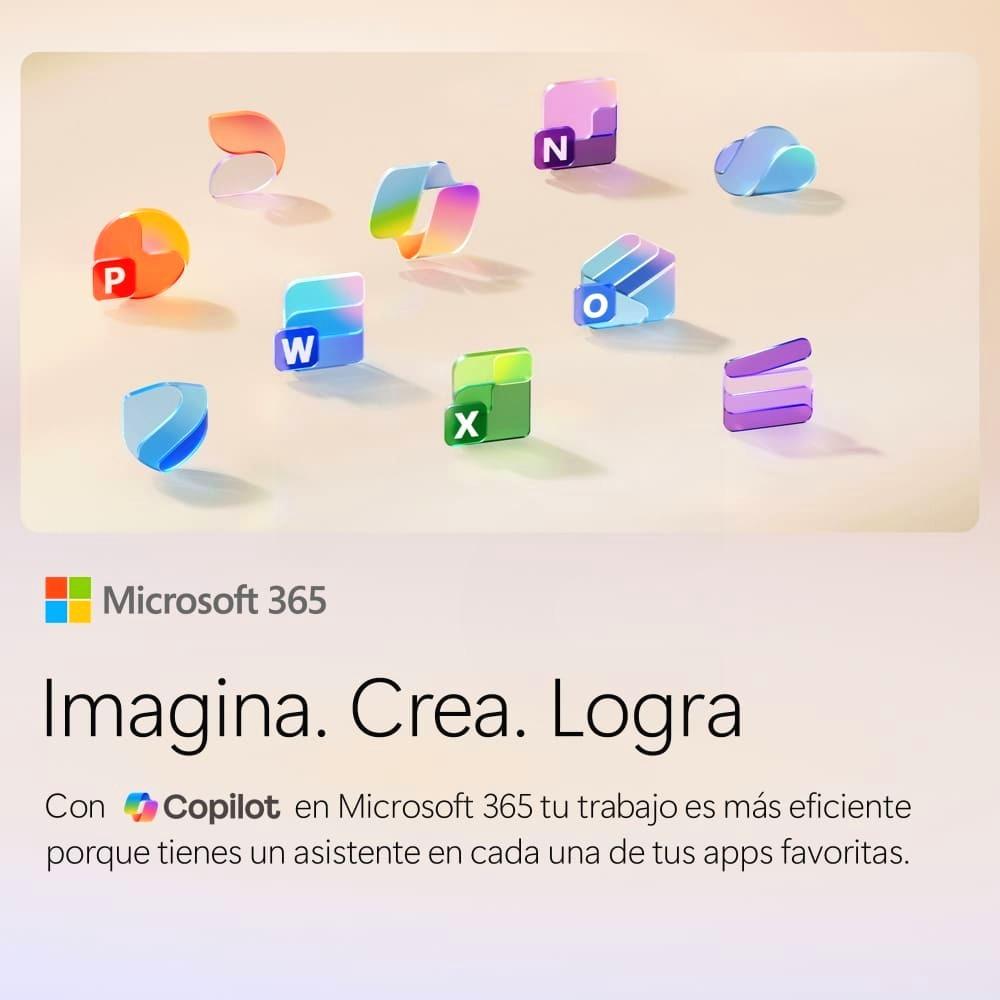This screenshot has height=1000, width=1000.
Task: Open the blue OneDrive cloud icon
Action: [765, 161]
